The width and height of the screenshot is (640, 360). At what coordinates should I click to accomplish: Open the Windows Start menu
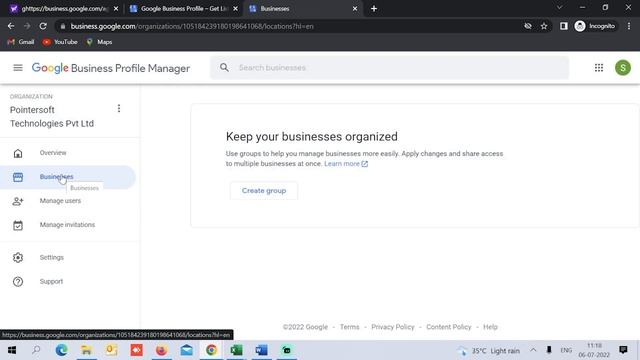click(11, 350)
